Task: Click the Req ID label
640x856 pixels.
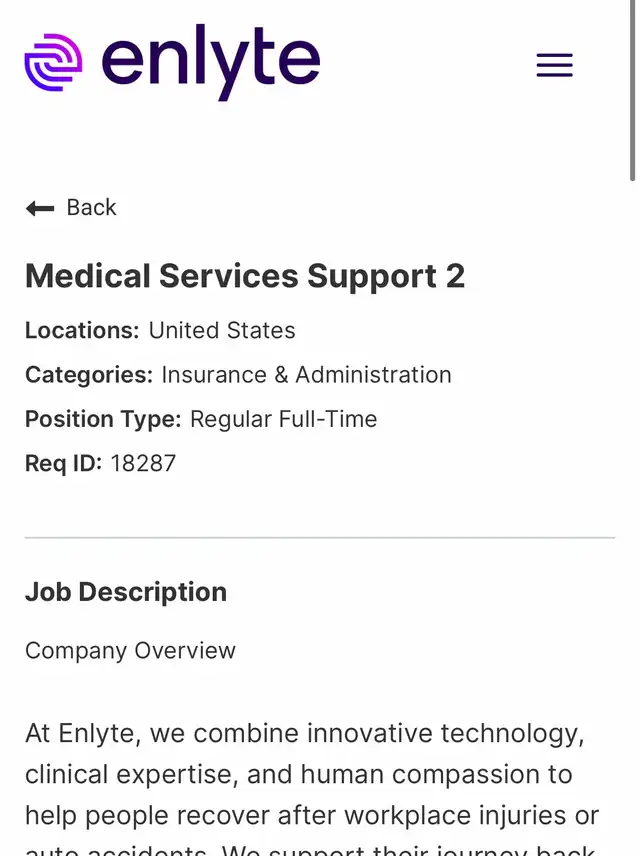Action: (63, 463)
